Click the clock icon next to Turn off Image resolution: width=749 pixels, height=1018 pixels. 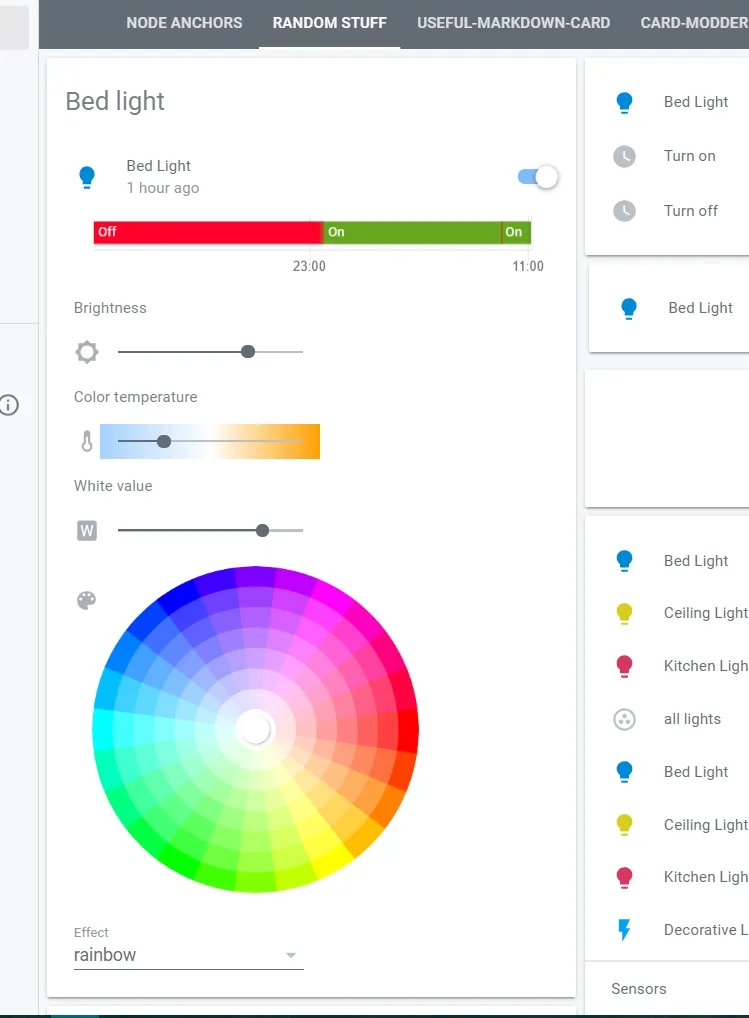(624, 211)
